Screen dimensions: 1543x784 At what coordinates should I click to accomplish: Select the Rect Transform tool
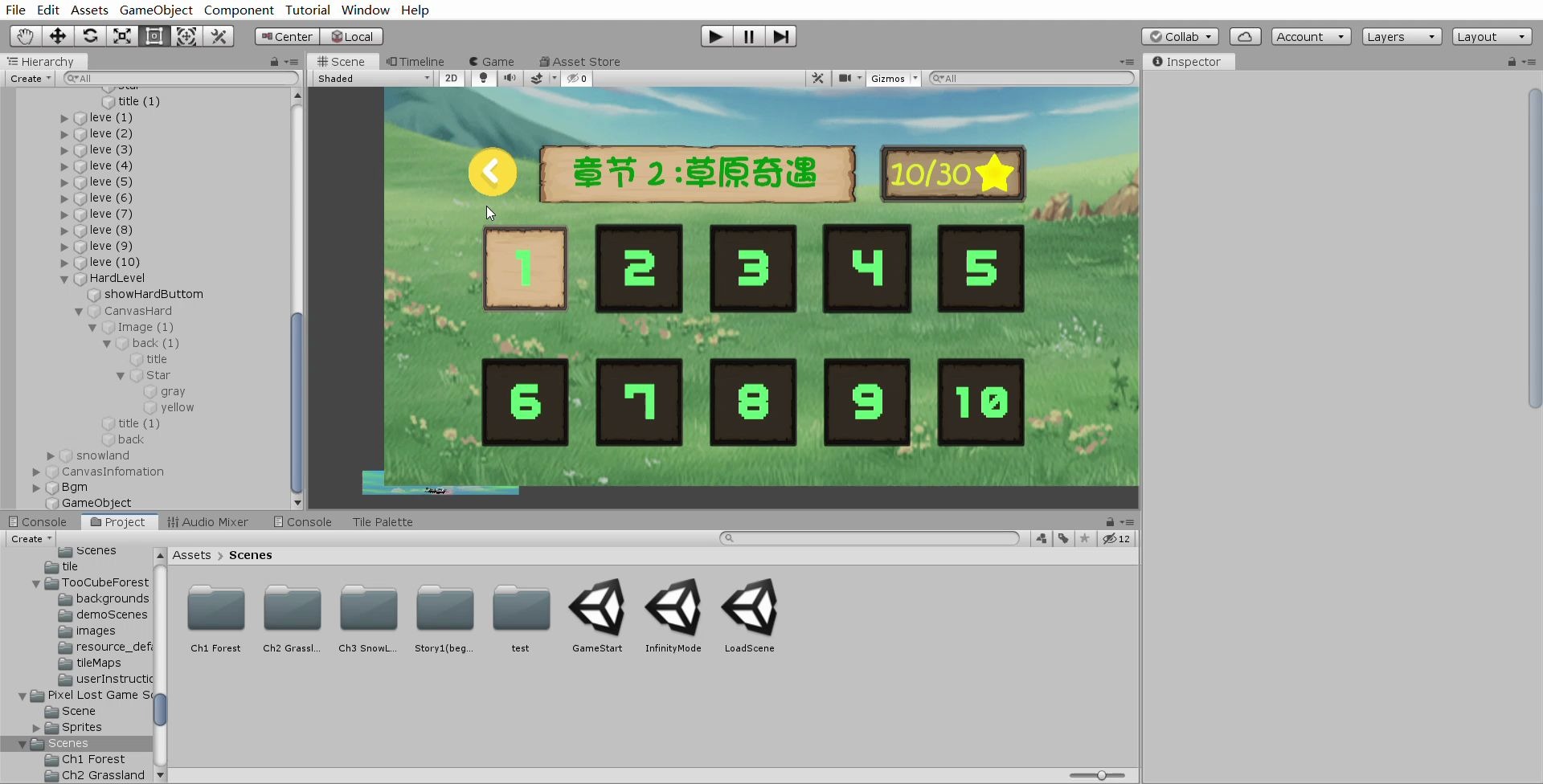tap(154, 36)
